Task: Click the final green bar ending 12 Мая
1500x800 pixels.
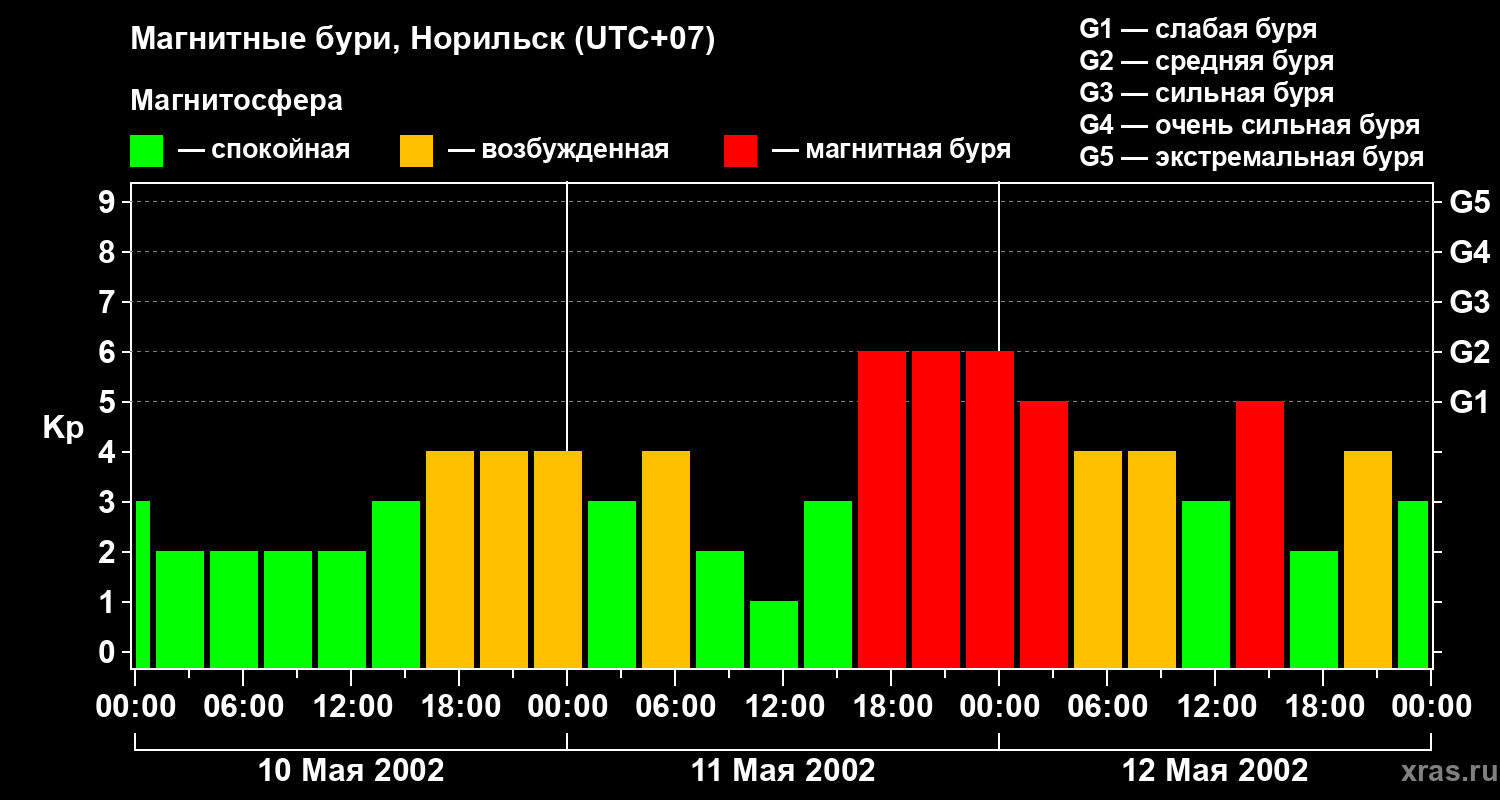Action: pos(1413,584)
